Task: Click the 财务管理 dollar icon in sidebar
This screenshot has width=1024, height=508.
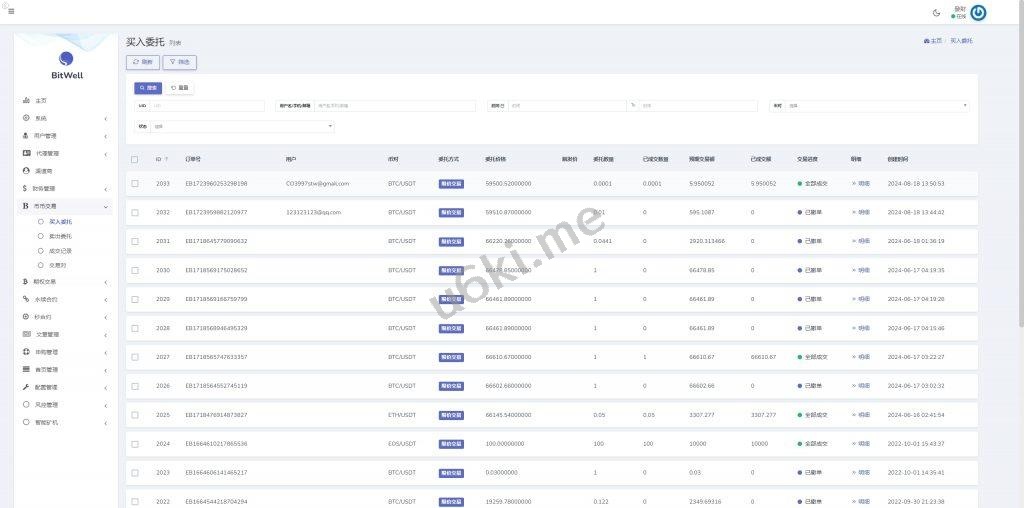Action: (25, 188)
